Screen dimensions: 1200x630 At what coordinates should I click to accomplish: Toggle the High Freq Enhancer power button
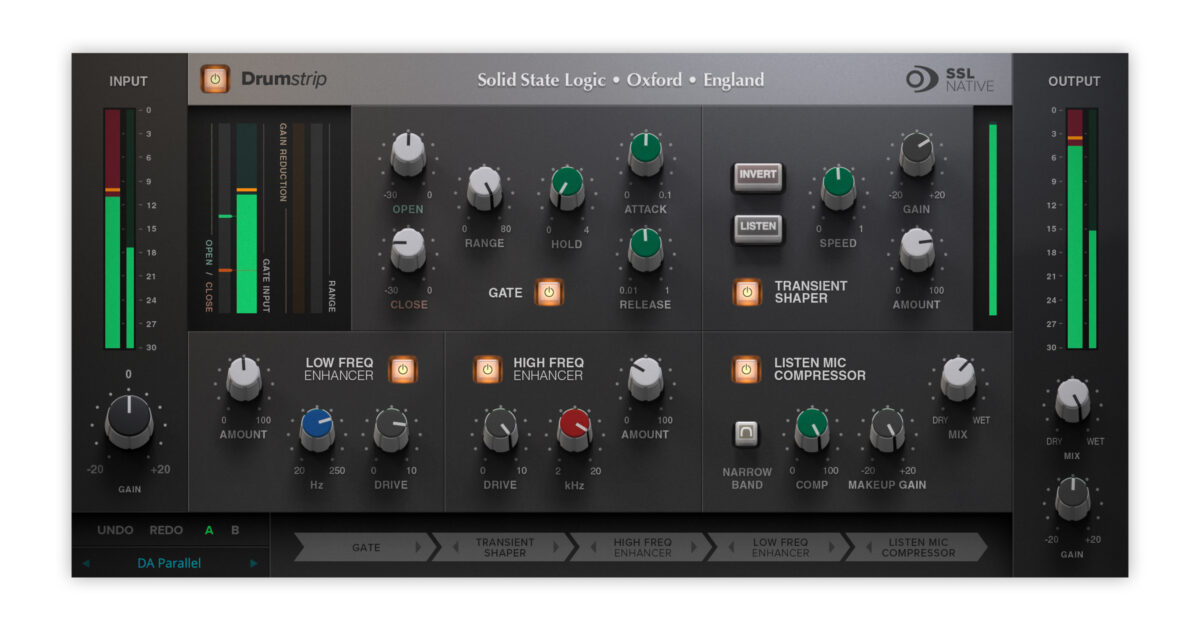point(487,369)
